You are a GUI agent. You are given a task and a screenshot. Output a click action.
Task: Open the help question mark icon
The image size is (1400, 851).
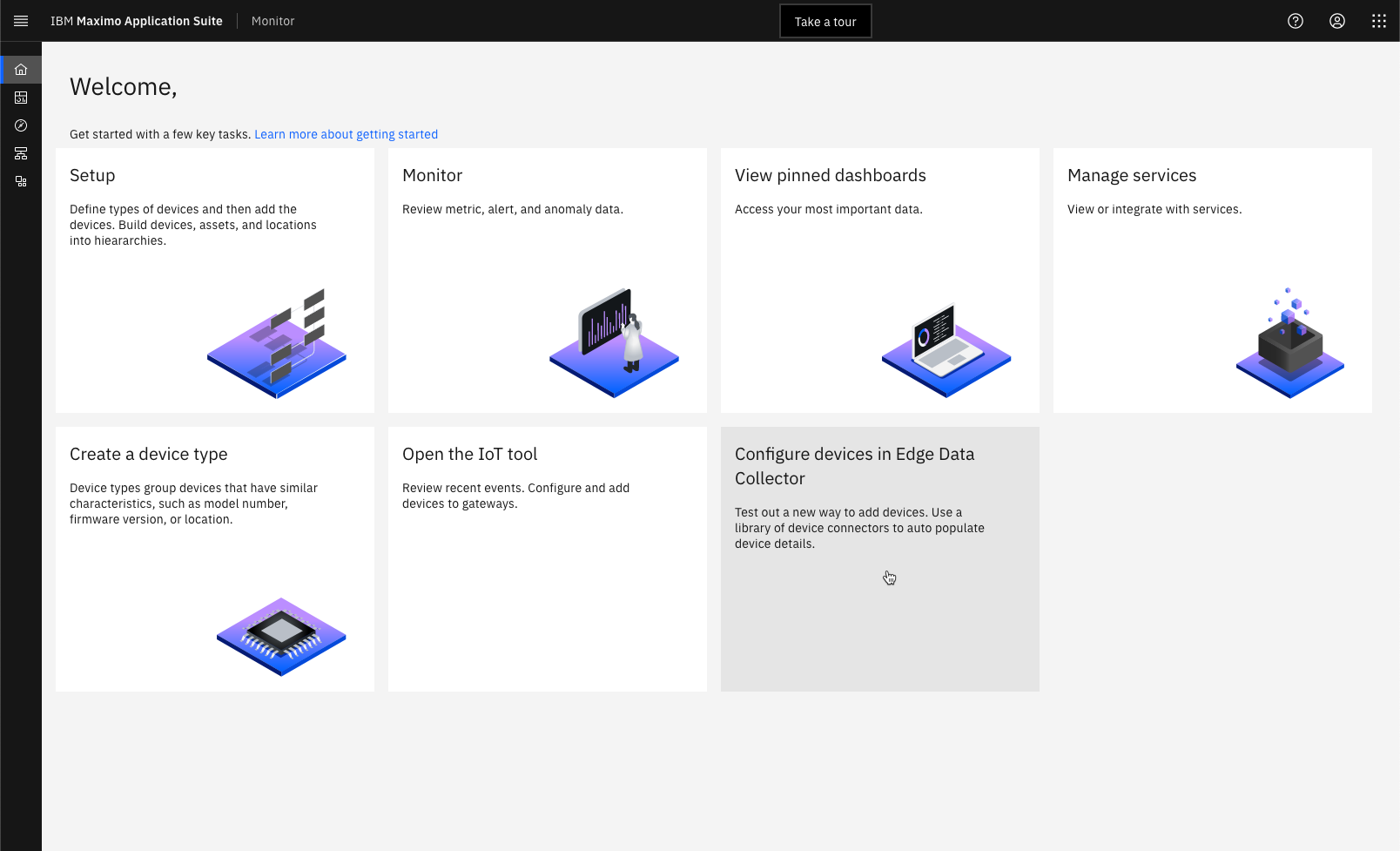[1296, 21]
